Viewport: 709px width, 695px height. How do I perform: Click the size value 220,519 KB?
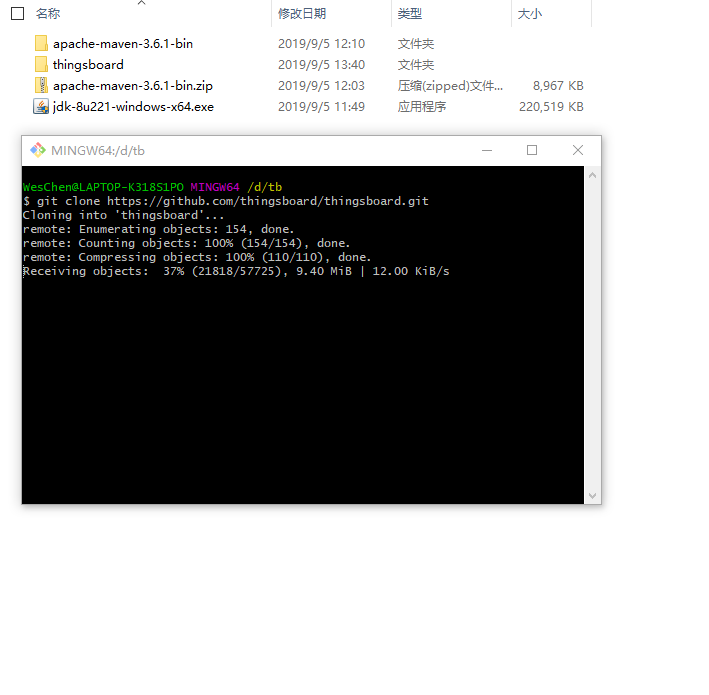tap(551, 107)
